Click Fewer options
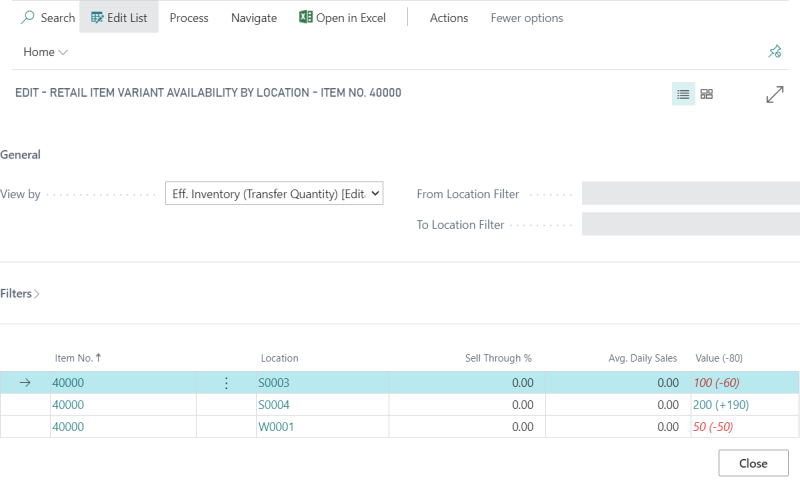 [526, 18]
